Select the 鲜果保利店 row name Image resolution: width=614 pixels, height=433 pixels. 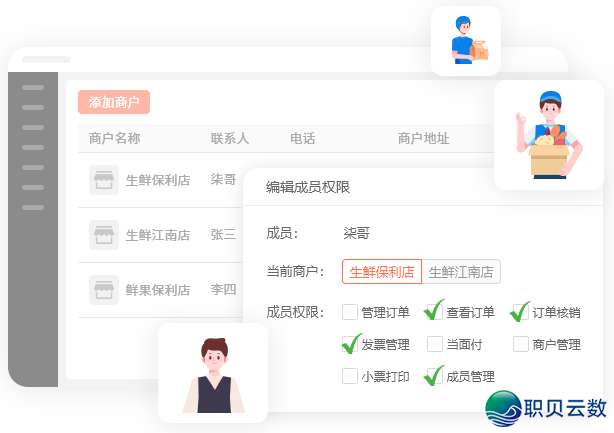tap(158, 290)
